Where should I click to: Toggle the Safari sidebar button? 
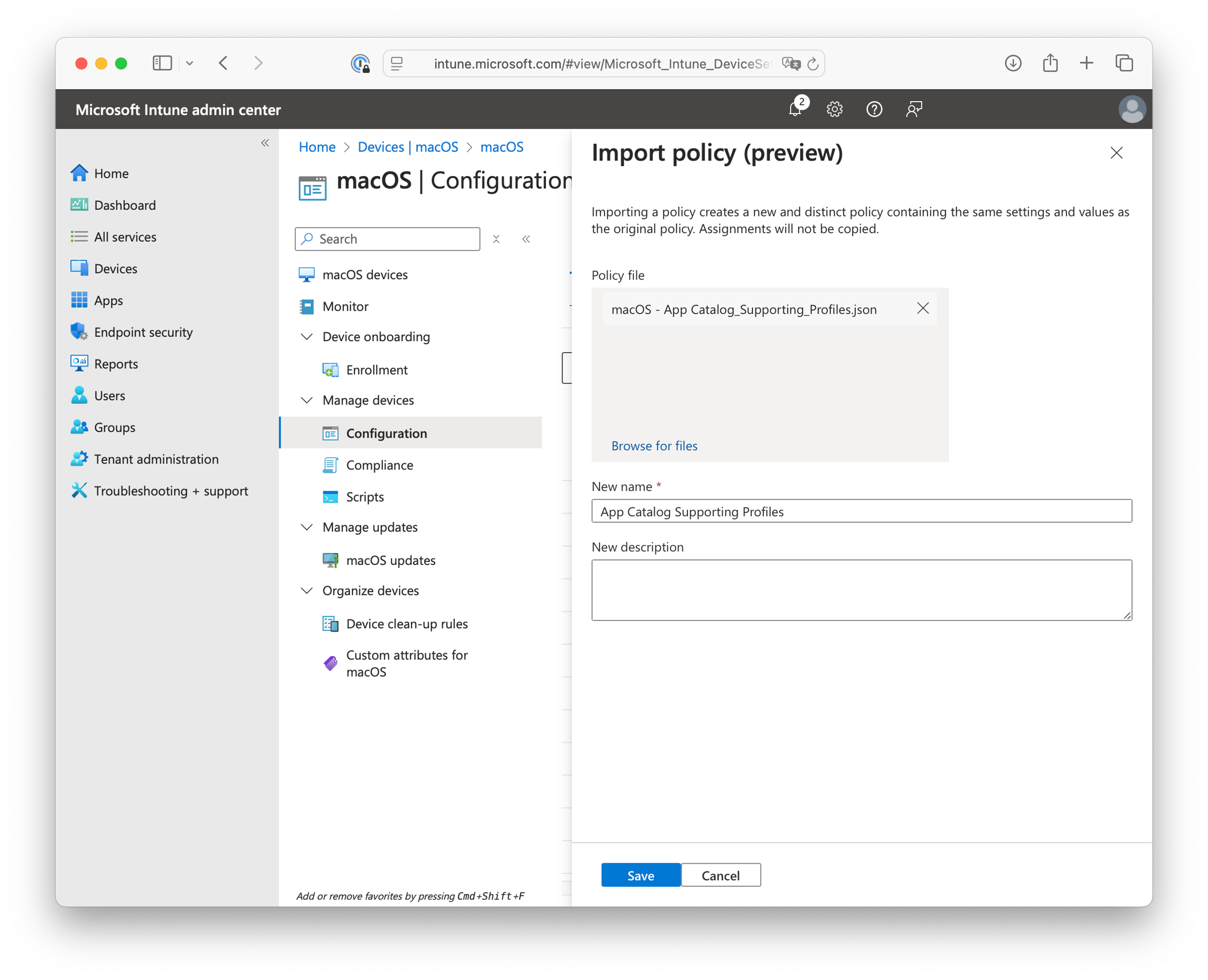point(162,63)
